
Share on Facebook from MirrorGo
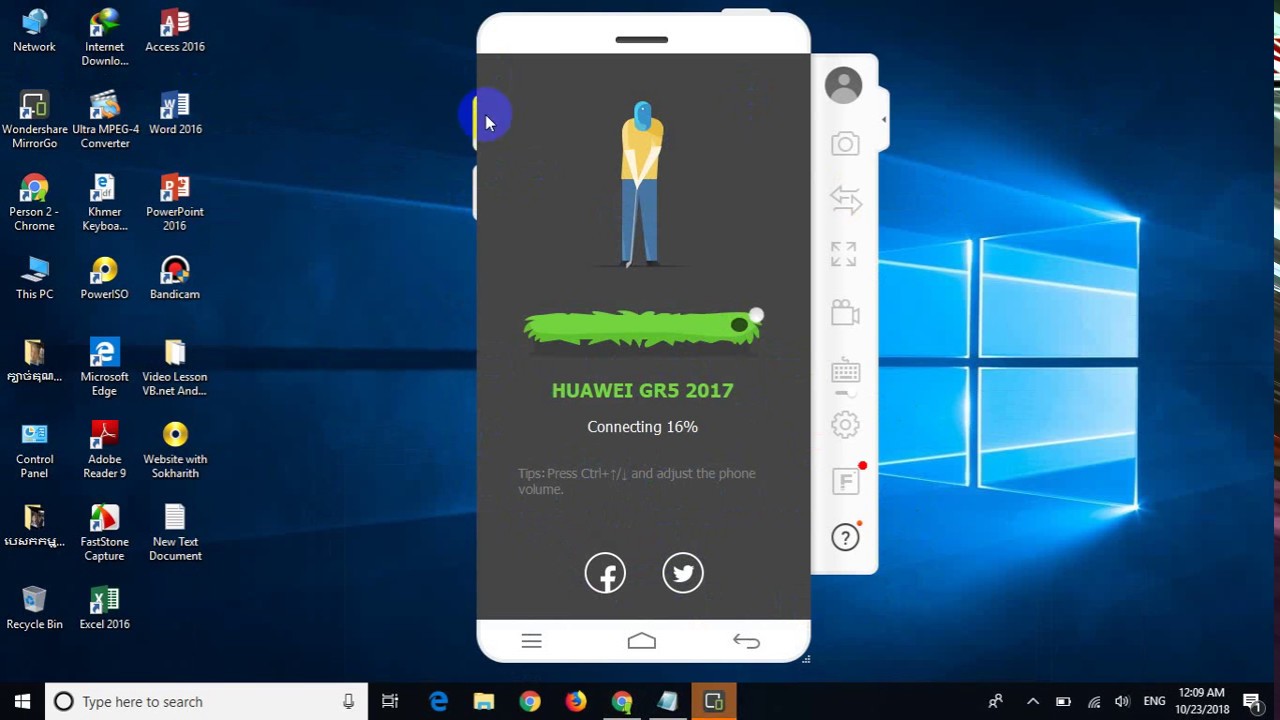click(x=605, y=573)
